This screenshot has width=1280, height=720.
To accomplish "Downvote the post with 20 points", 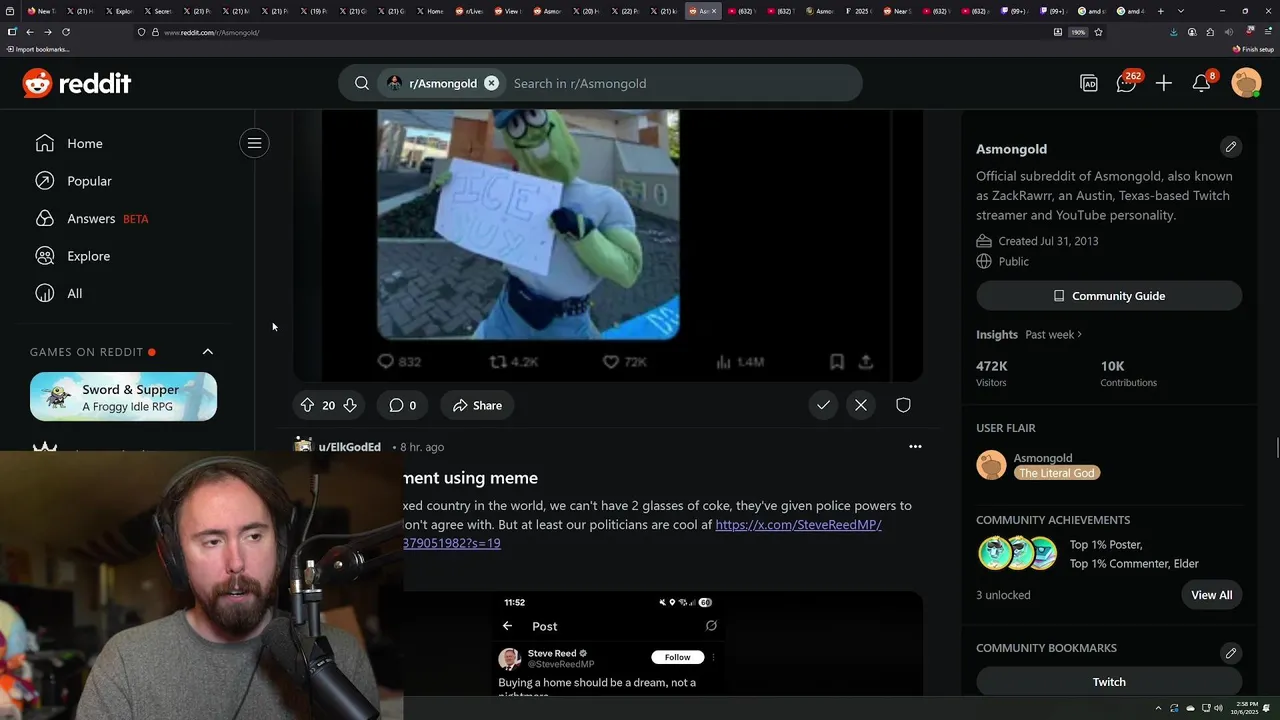I will pyautogui.click(x=350, y=405).
